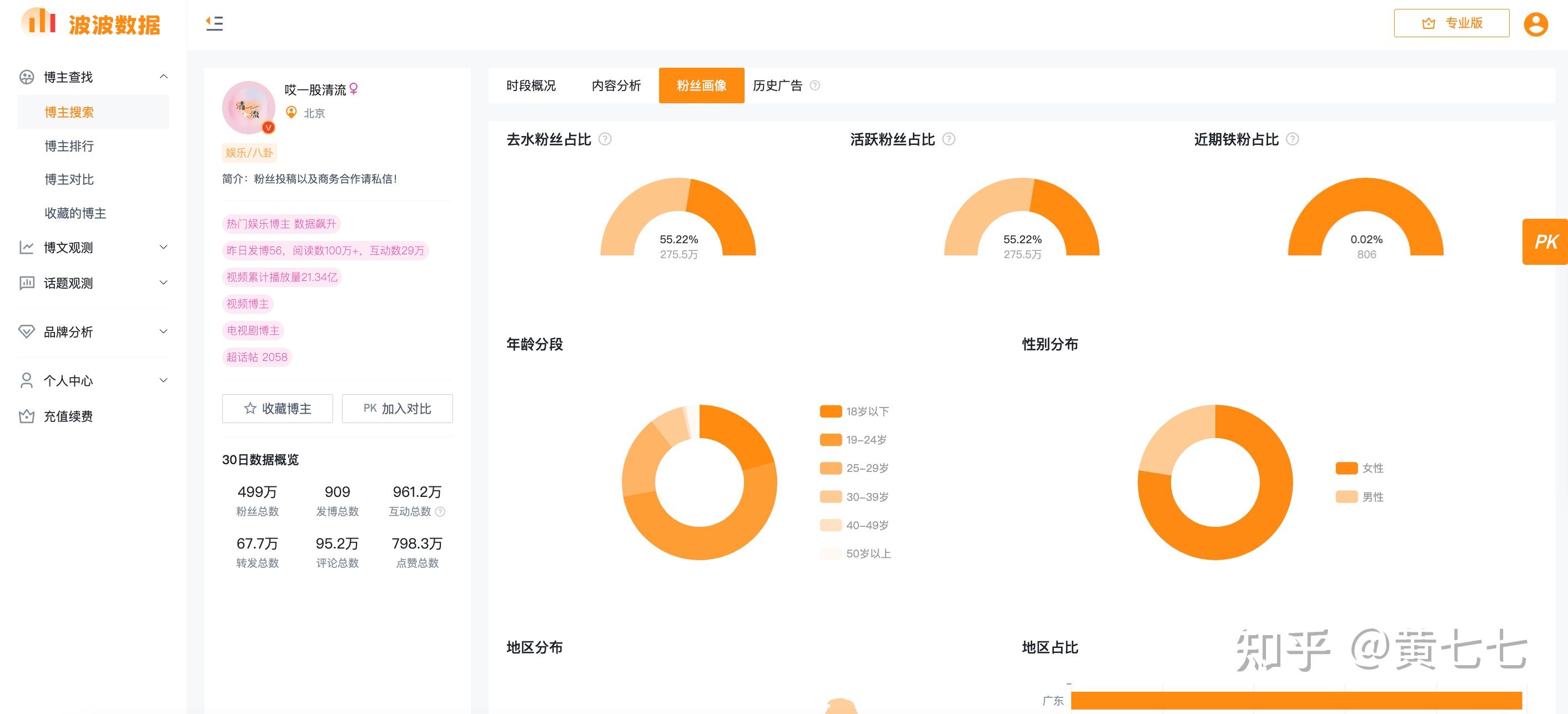Collapse the sidebar with the menu fold icon
Screen dimensions: 1568x714
[x=214, y=24]
